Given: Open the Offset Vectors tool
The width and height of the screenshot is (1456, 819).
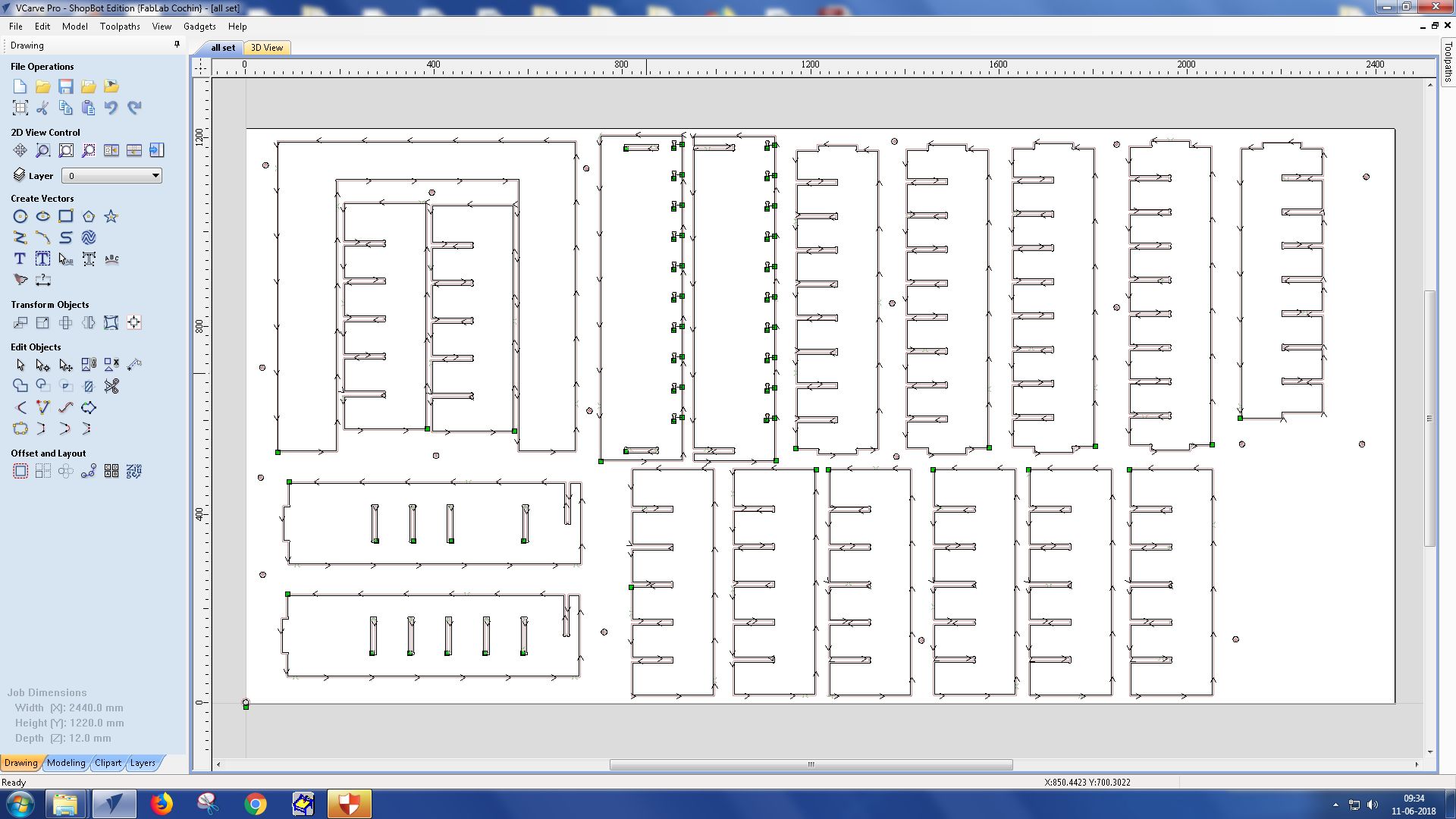Looking at the screenshot, I should pyautogui.click(x=20, y=472).
